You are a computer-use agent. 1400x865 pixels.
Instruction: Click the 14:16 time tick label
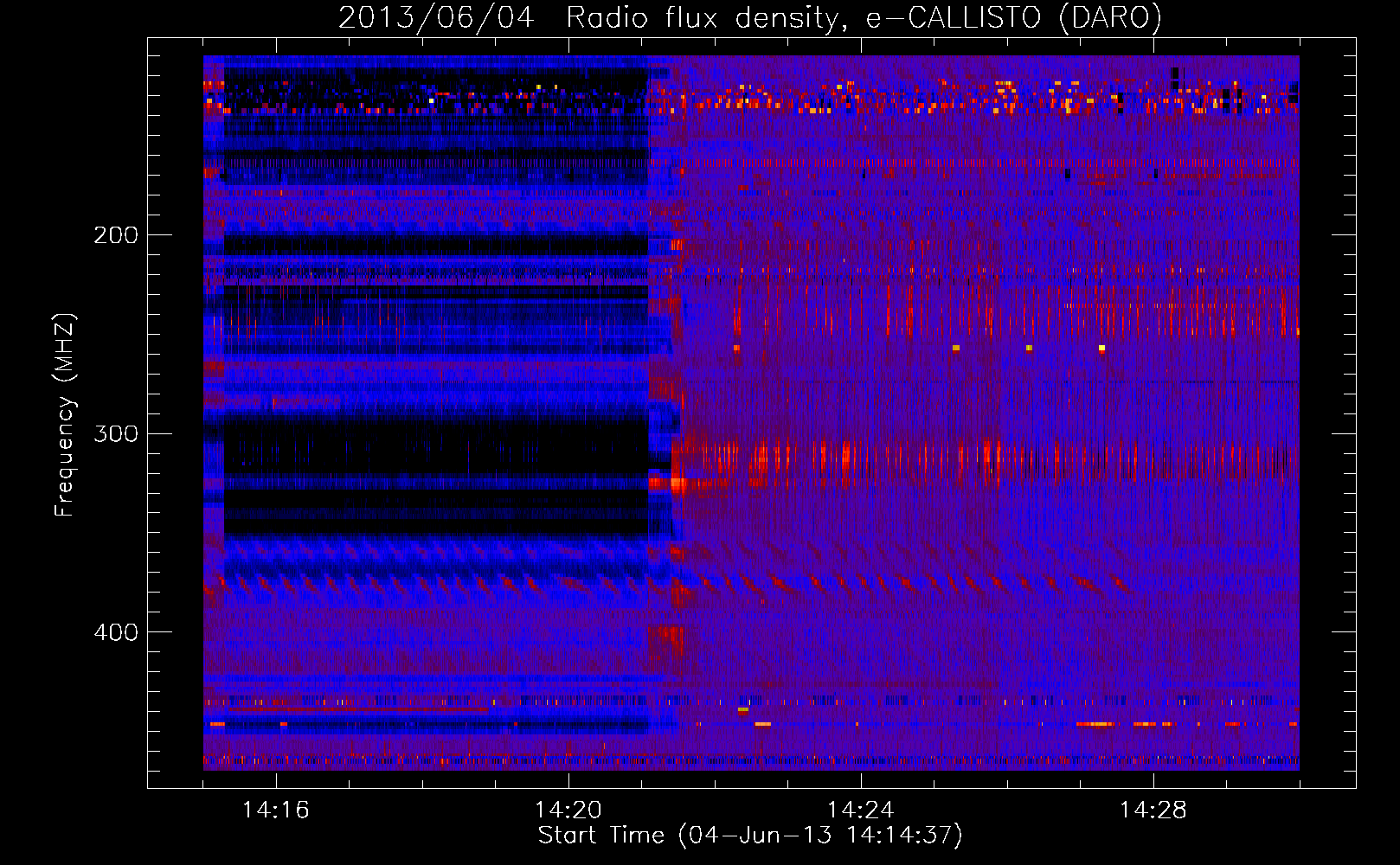276,811
